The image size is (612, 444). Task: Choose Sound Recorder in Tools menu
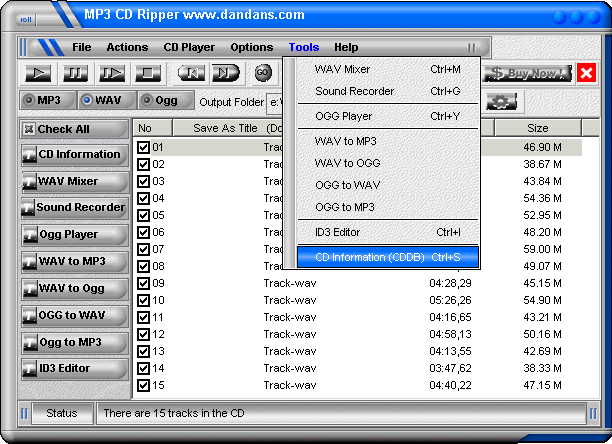(388, 91)
